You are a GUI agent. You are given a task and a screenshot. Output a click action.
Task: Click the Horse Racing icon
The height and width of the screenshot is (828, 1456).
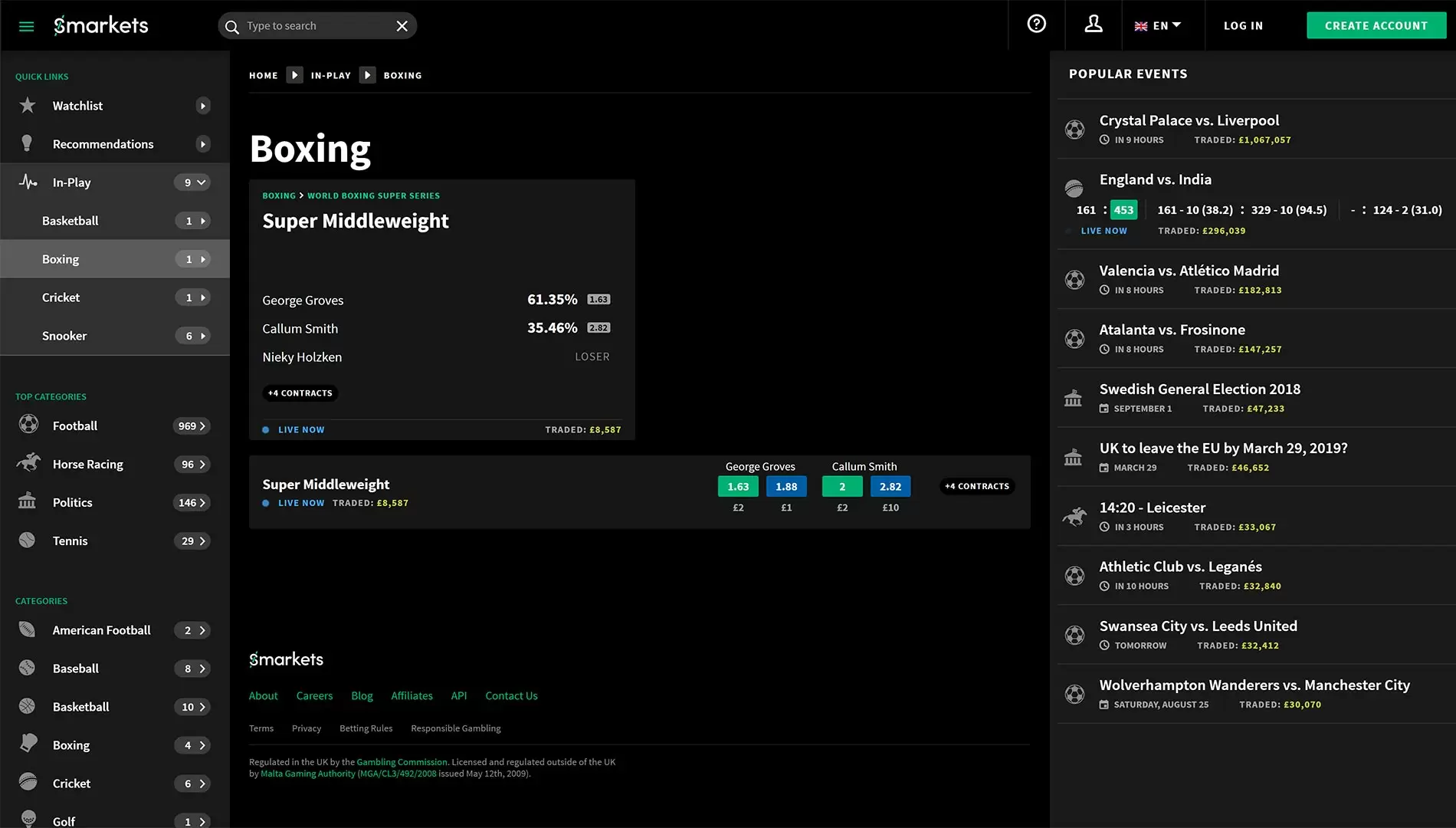tap(28, 462)
